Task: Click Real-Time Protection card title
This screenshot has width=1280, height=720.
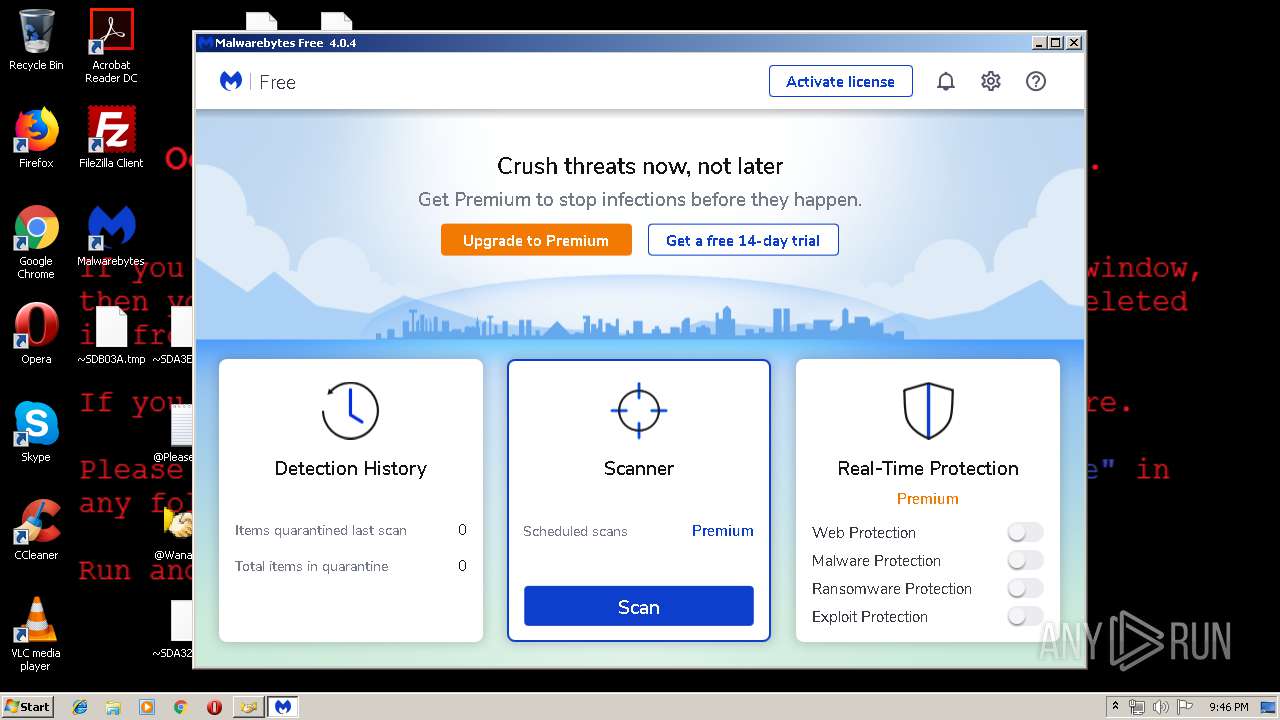Action: coord(928,468)
